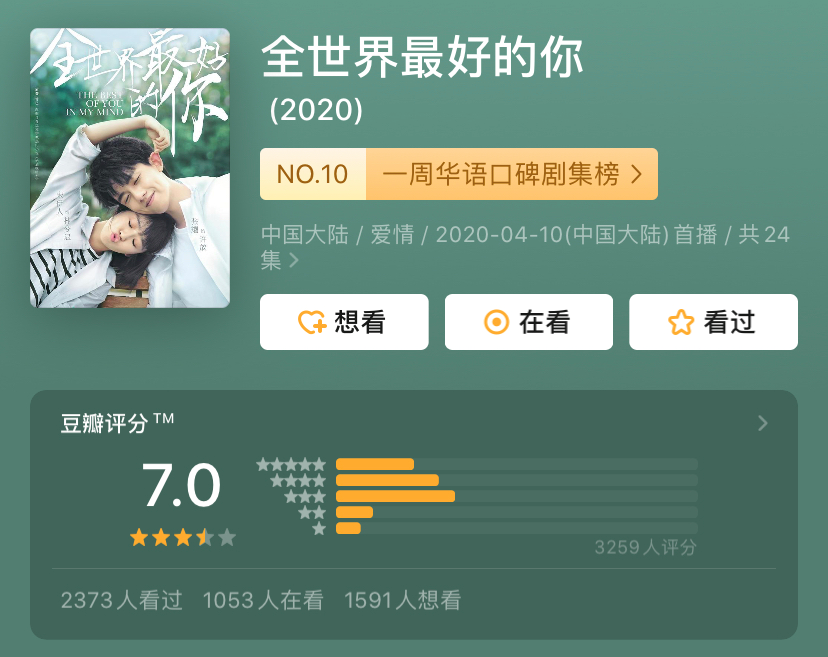Tap the circle icon on 在看
This screenshot has height=657, width=828.
(496, 322)
